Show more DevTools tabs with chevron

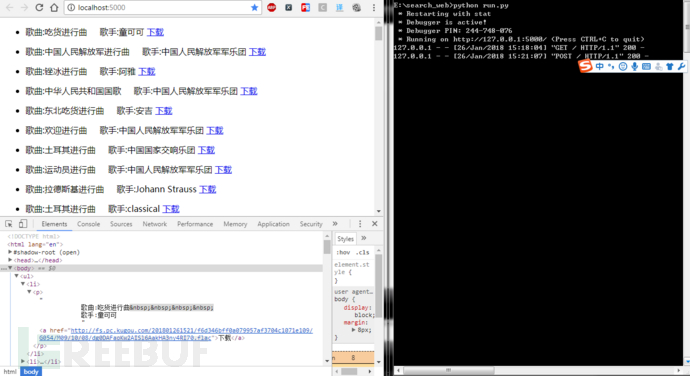(335, 224)
